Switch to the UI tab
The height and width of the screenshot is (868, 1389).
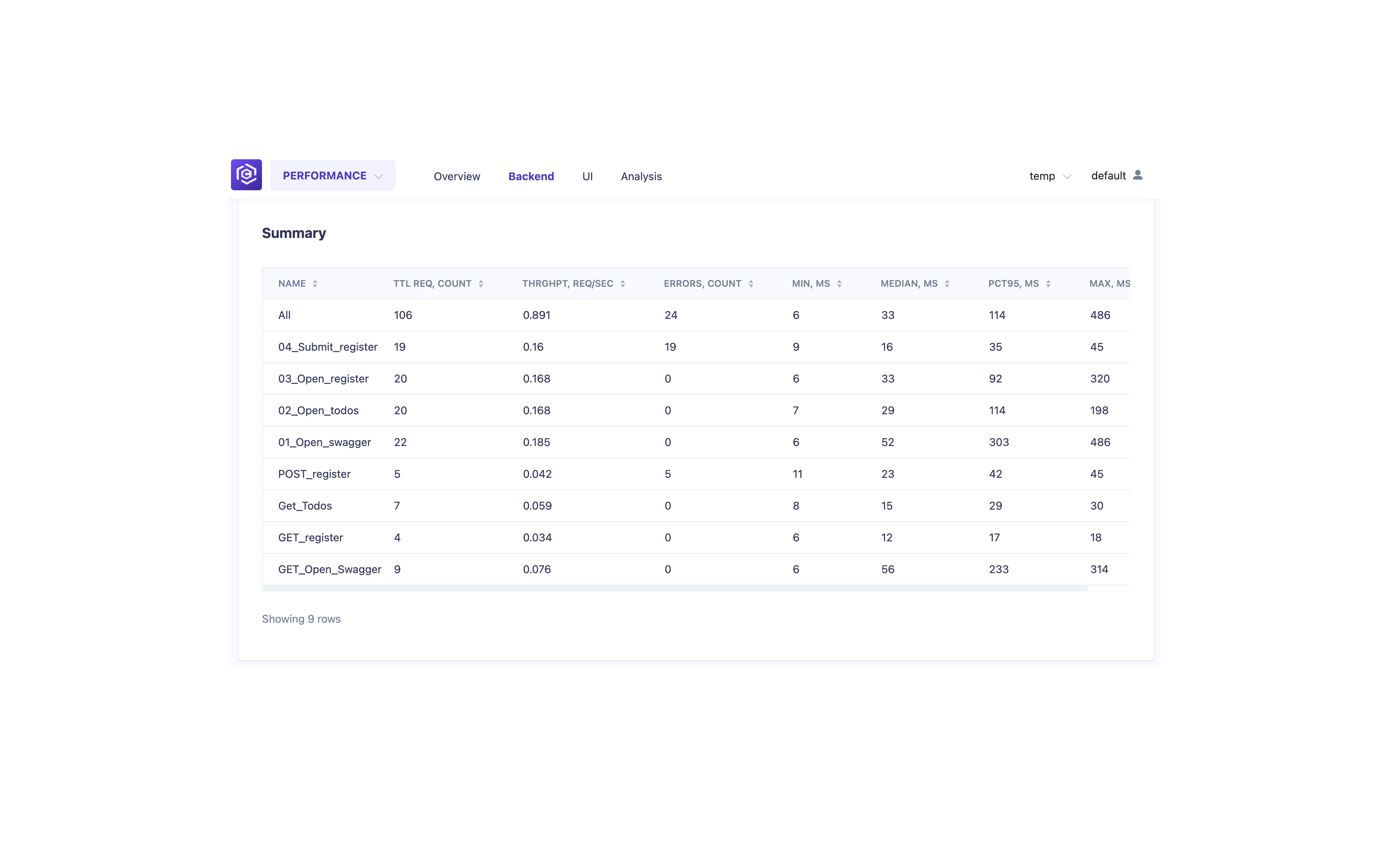point(587,176)
